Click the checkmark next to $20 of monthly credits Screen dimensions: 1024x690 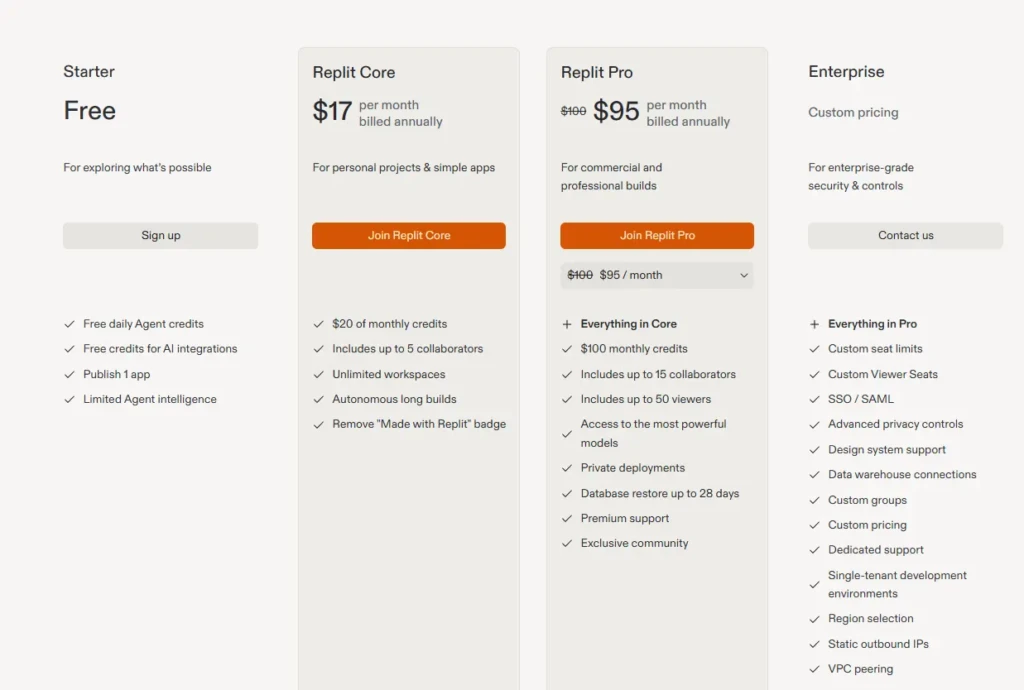pos(318,324)
